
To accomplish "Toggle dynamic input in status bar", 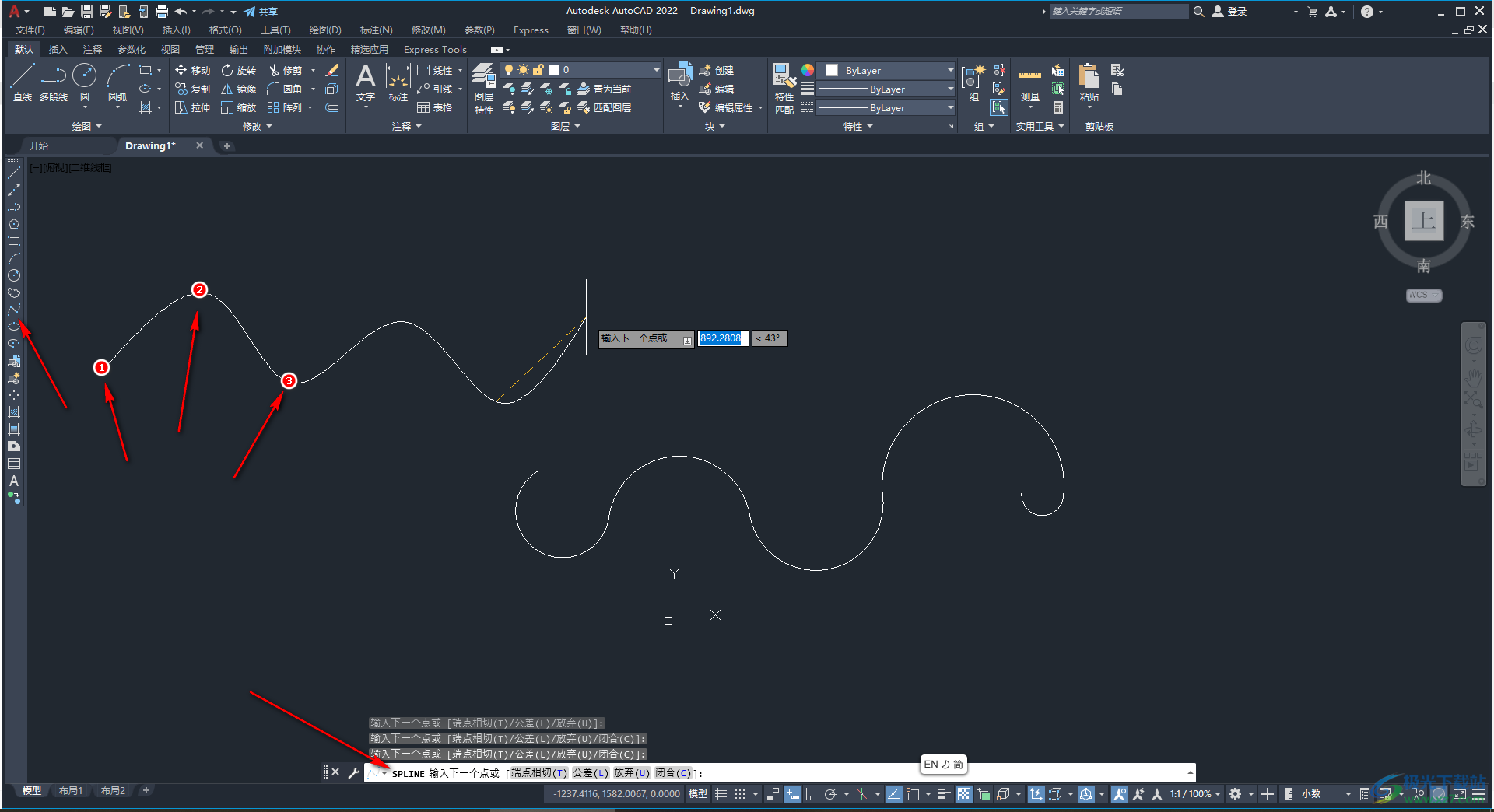I will (792, 794).
